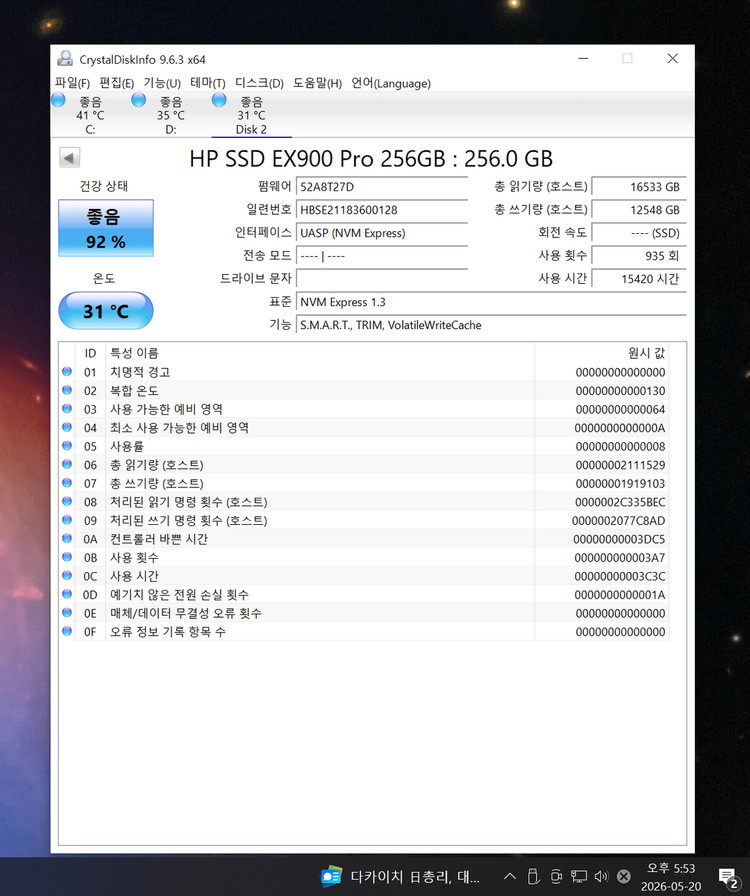This screenshot has width=750, height=896.
Task: Show hidden tray icons chevron
Action: [510, 876]
